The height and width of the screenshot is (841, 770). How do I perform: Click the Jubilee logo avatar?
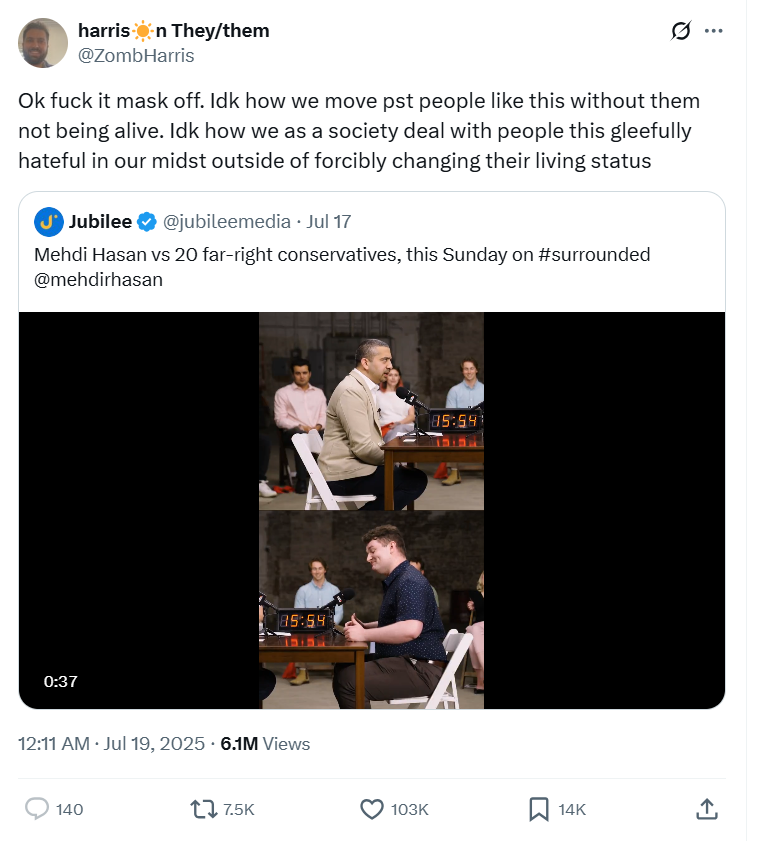click(x=49, y=222)
